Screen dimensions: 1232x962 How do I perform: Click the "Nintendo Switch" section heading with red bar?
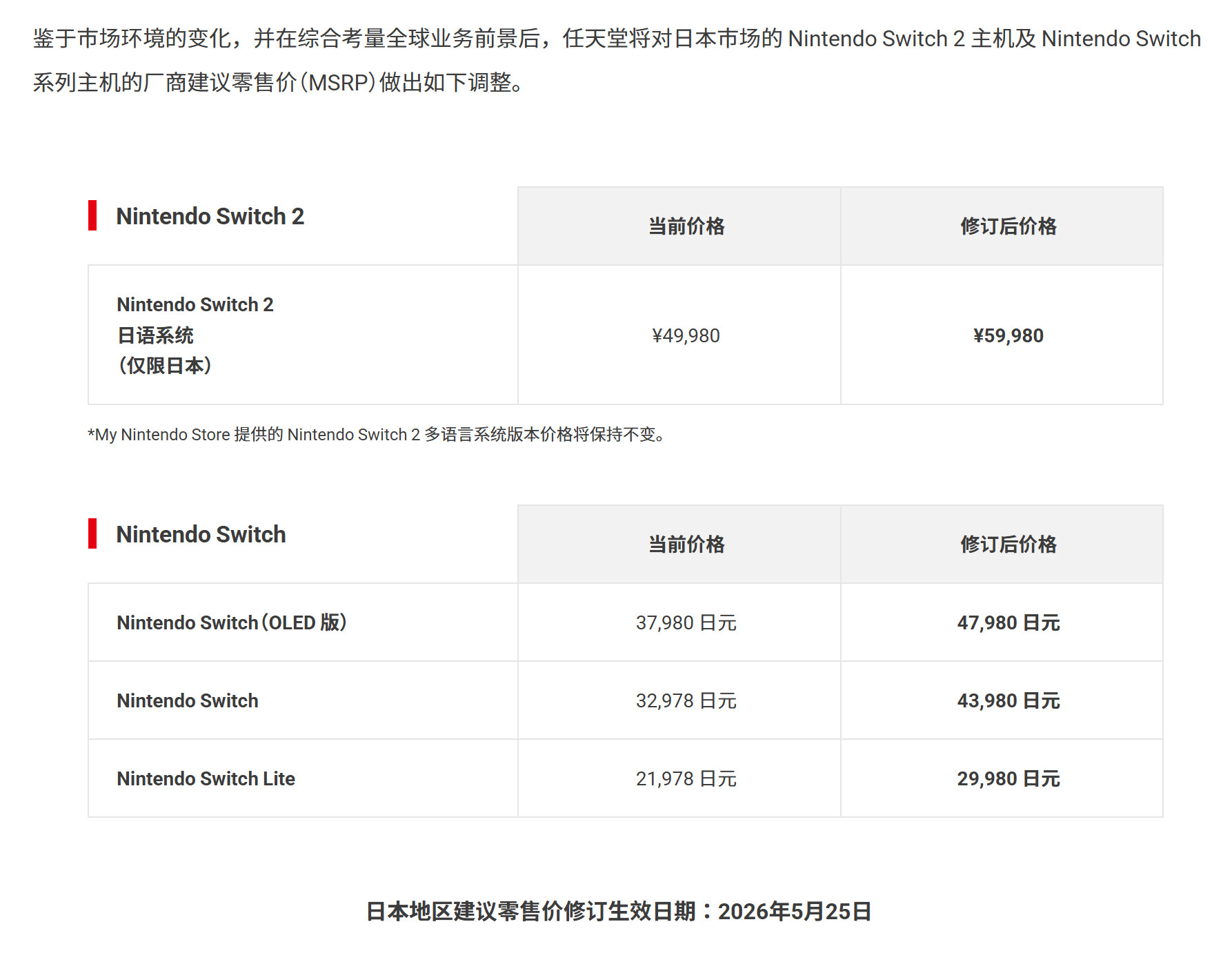(200, 534)
